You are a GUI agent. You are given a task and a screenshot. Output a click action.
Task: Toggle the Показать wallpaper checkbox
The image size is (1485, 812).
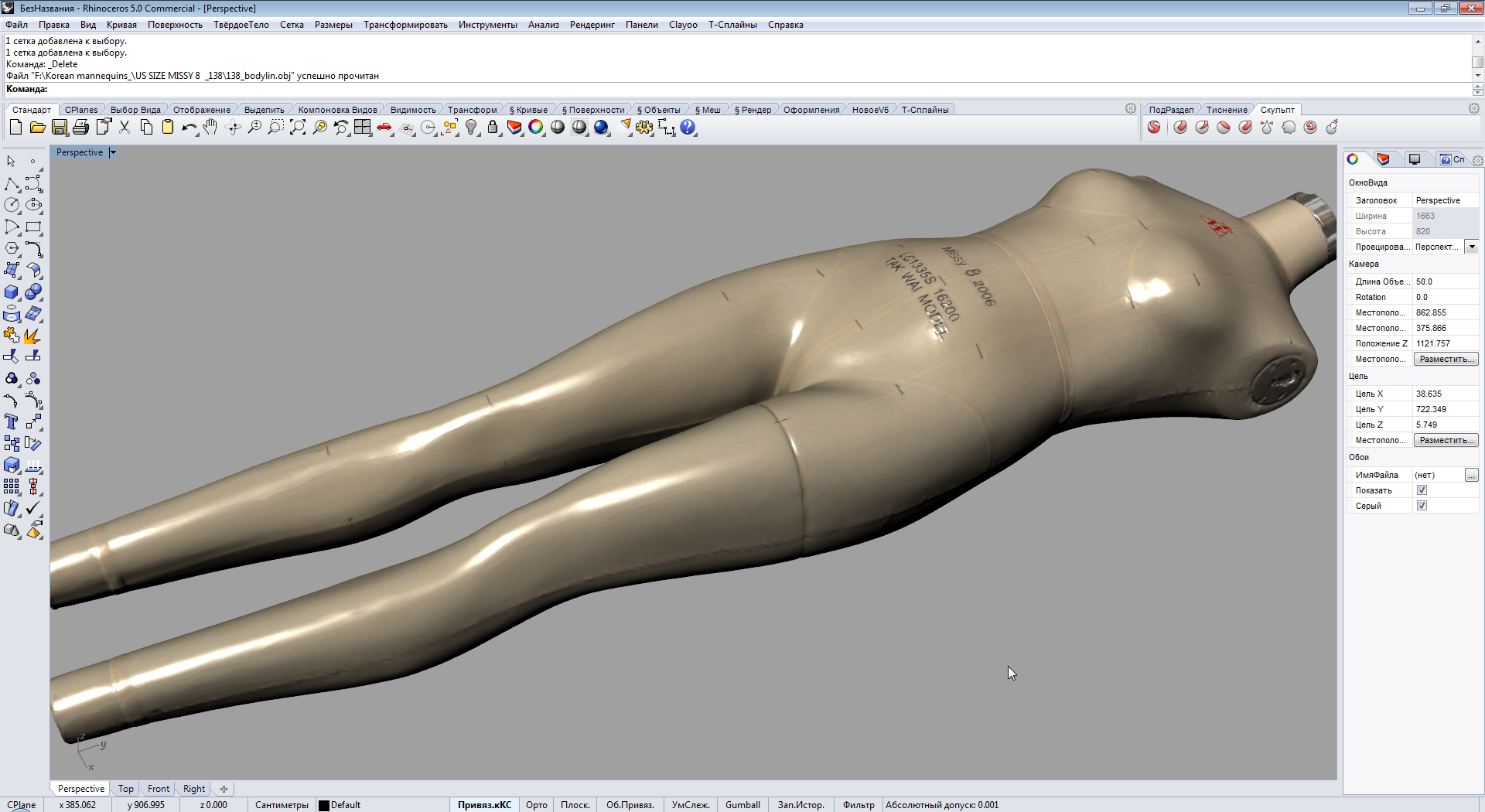tap(1422, 490)
